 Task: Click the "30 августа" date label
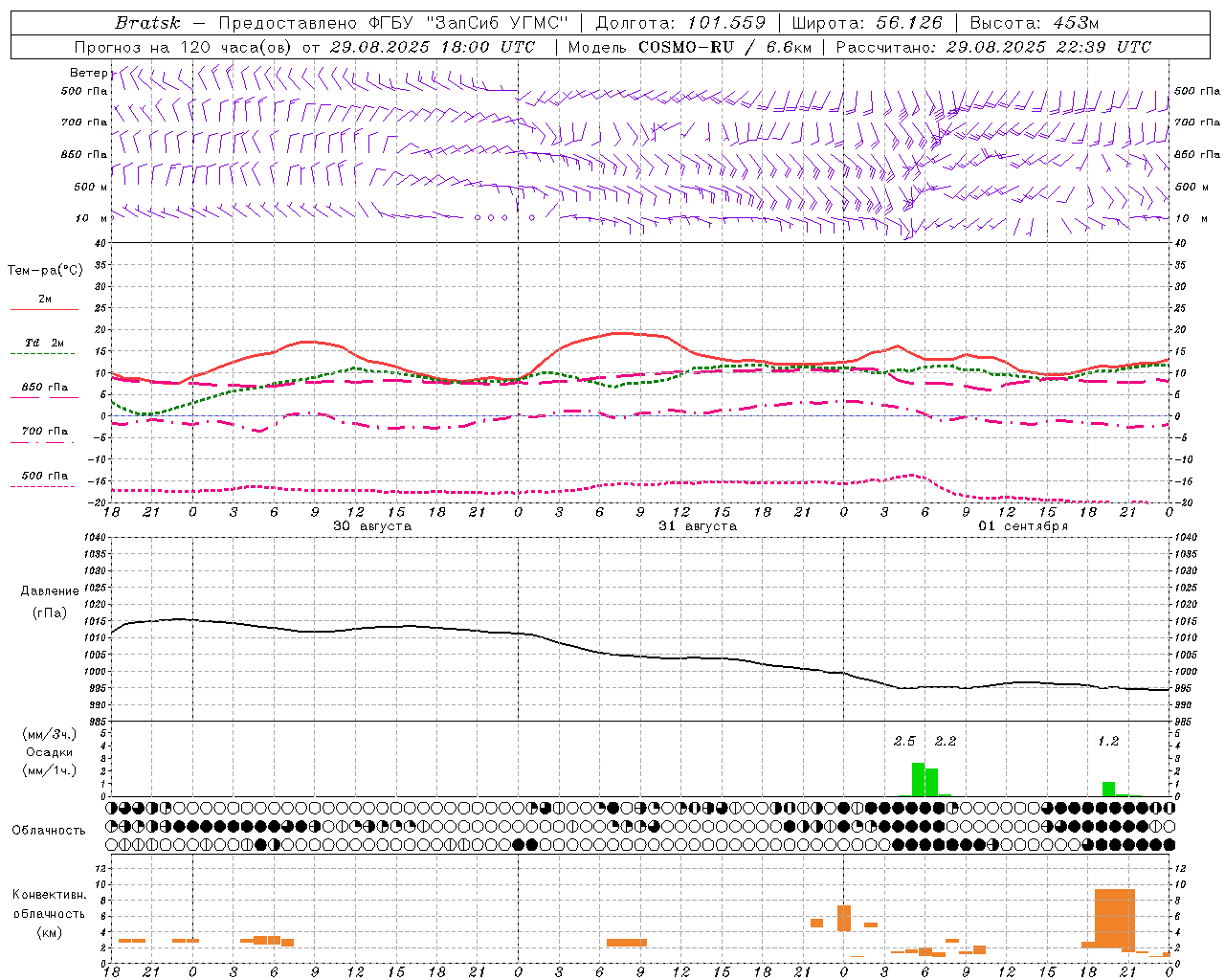tap(372, 526)
